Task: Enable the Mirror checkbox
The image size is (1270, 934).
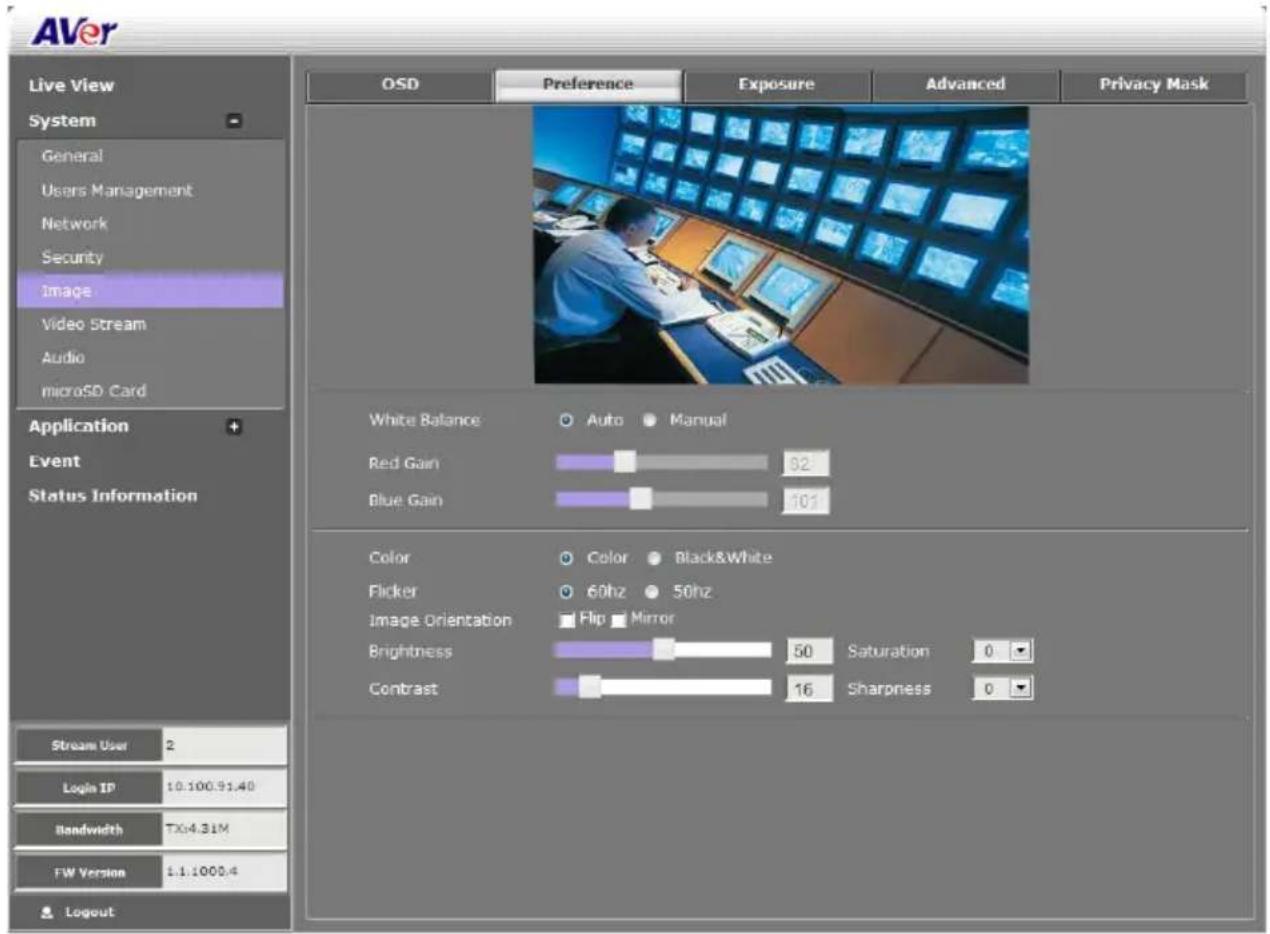Action: pyautogui.click(x=618, y=620)
